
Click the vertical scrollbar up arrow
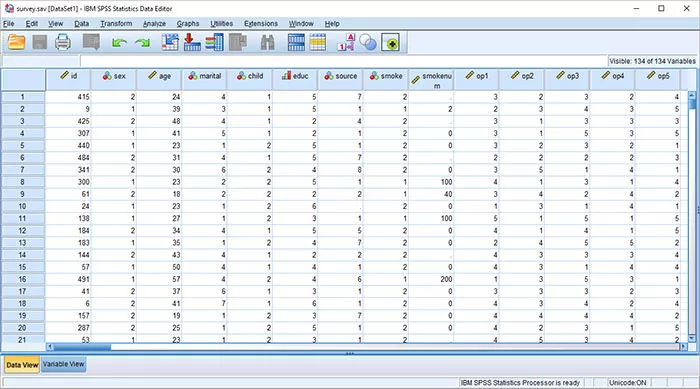[x=692, y=95]
